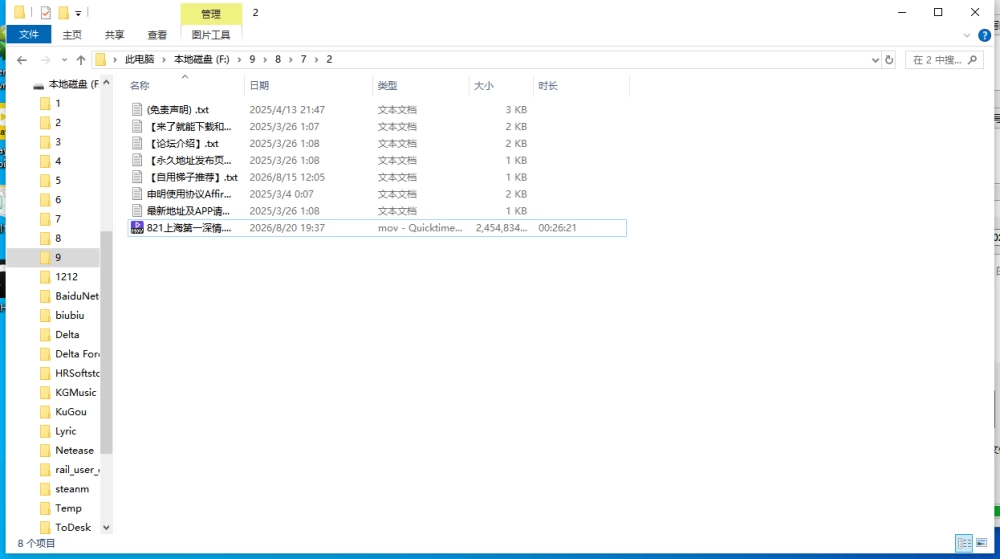Open the help question mark icon
The width and height of the screenshot is (1000, 559).
[985, 36]
